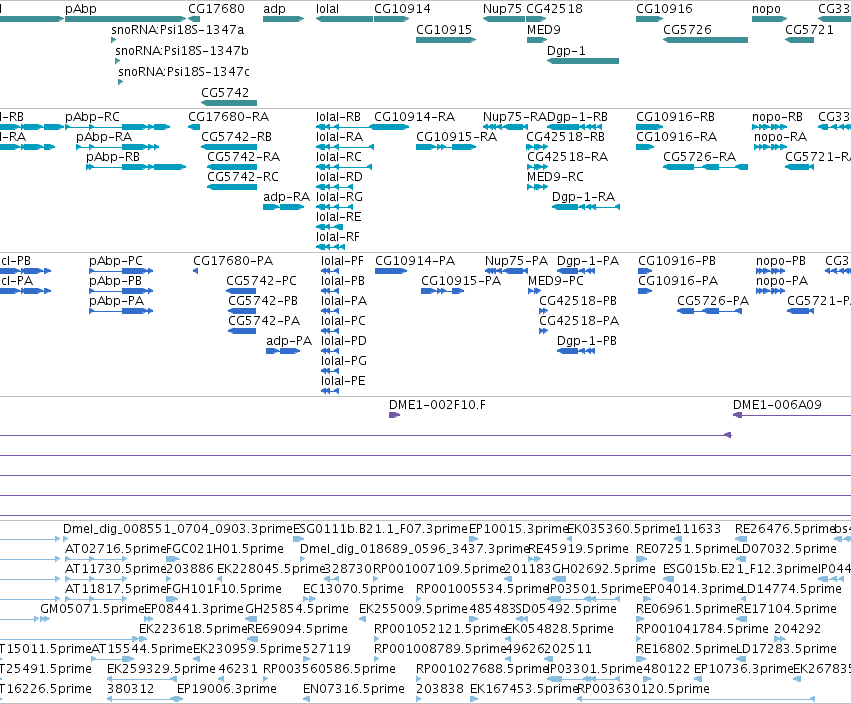The width and height of the screenshot is (851, 704).
Task: Click the Nup75 gene label
Action: point(503,9)
